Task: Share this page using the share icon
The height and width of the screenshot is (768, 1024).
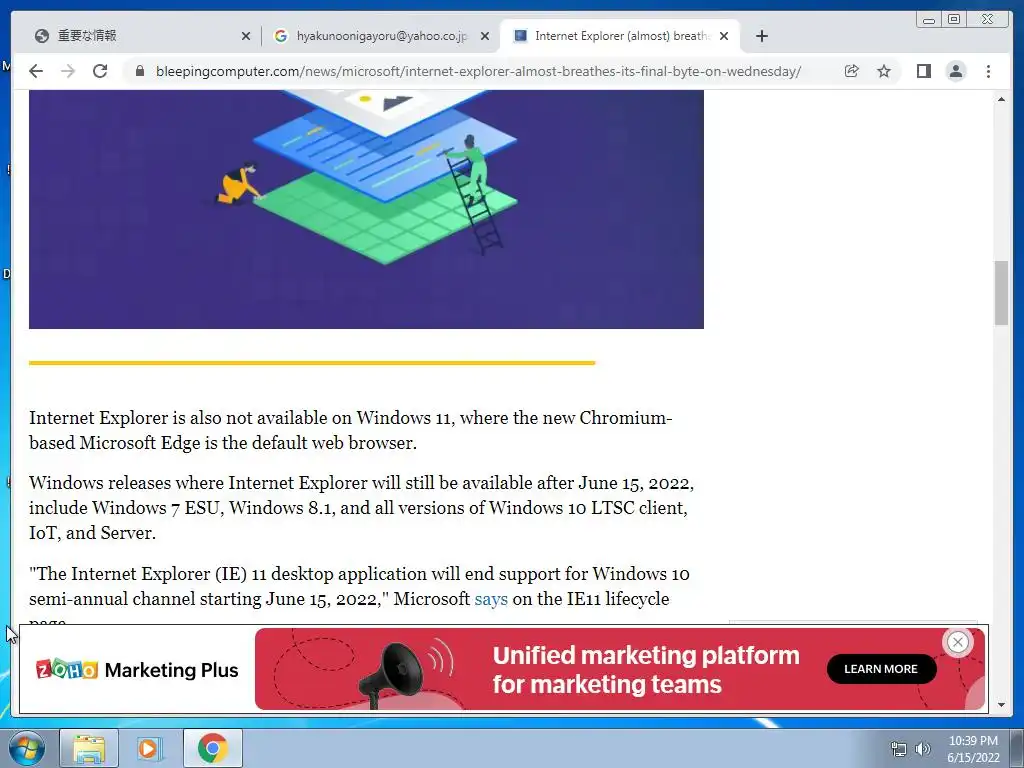Action: pos(852,71)
